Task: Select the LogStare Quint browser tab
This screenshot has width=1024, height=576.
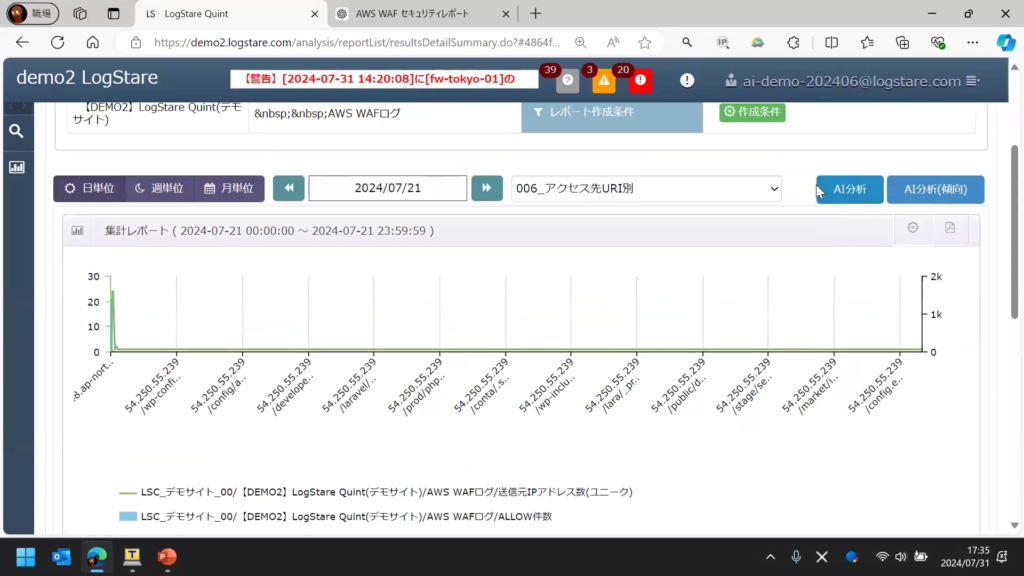Action: tap(228, 14)
